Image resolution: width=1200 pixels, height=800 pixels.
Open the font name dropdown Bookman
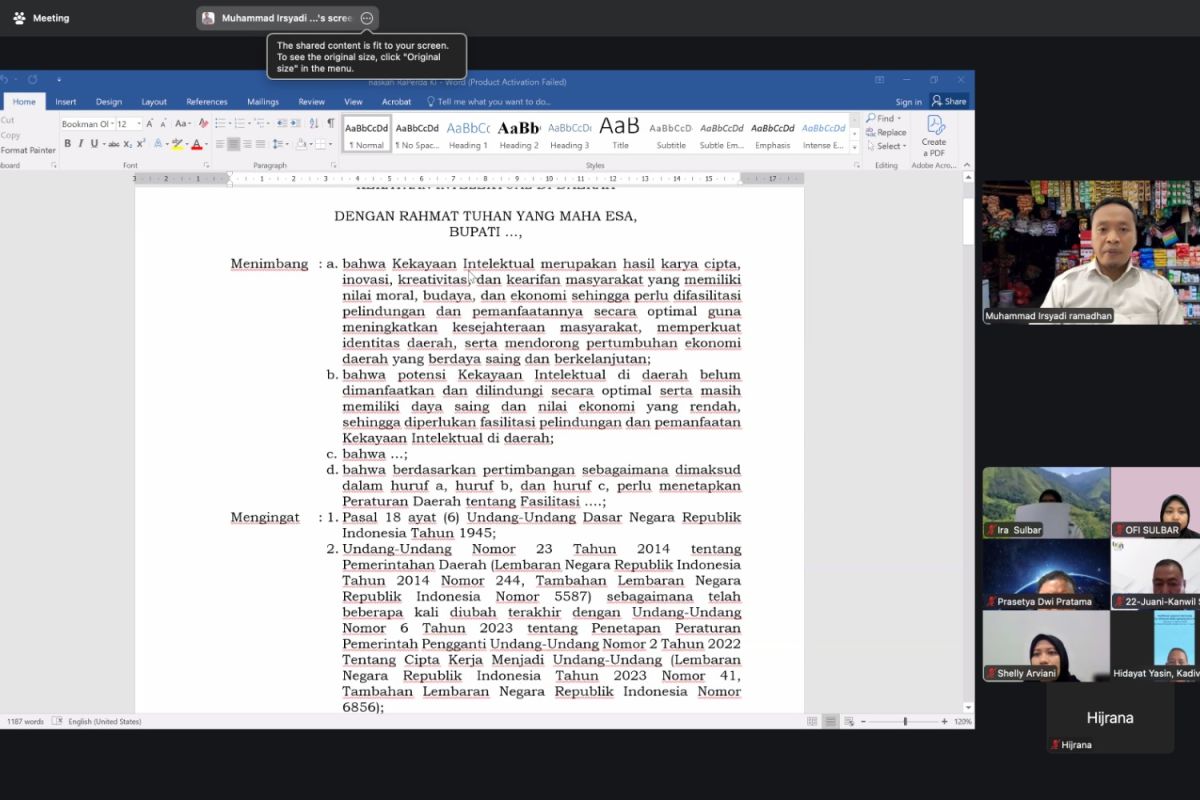coord(87,124)
